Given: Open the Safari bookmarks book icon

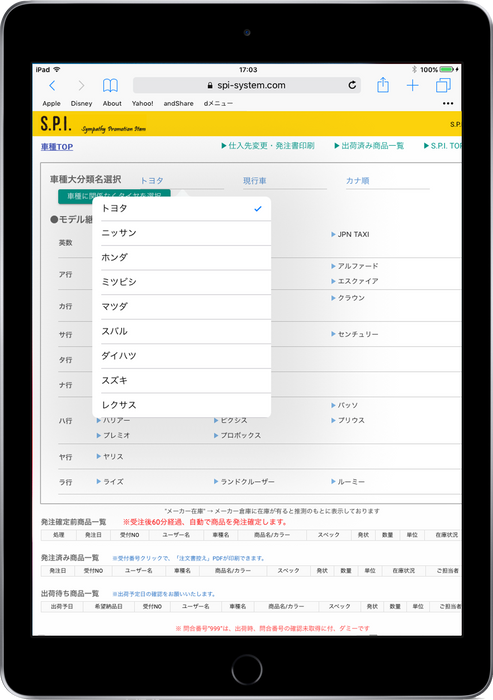Looking at the screenshot, I should (x=110, y=85).
